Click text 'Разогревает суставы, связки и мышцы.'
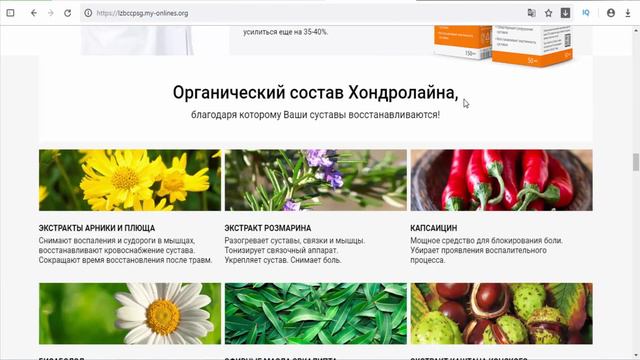The height and width of the screenshot is (360, 640). coord(295,240)
